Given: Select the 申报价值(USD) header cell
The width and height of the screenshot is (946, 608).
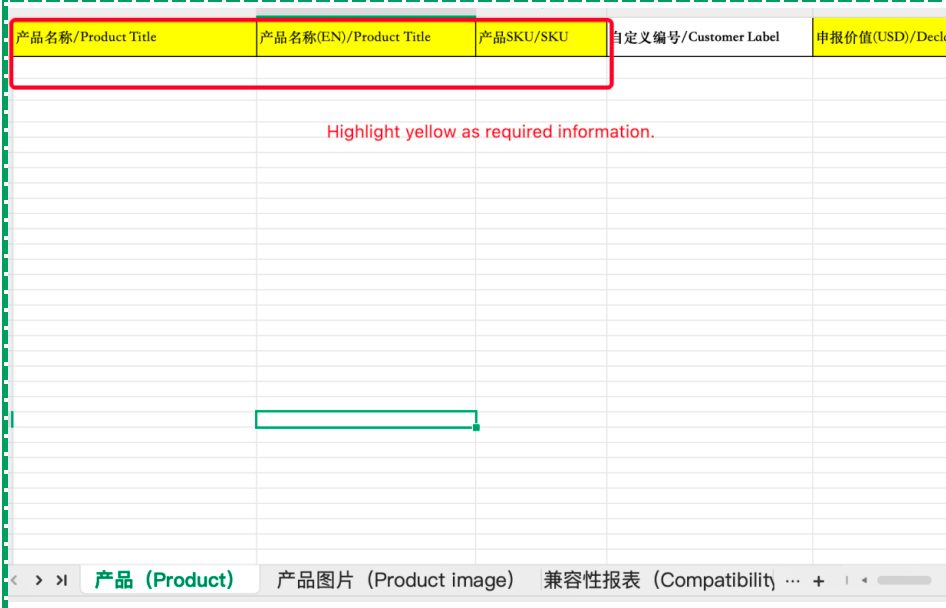Looking at the screenshot, I should click(x=878, y=38).
